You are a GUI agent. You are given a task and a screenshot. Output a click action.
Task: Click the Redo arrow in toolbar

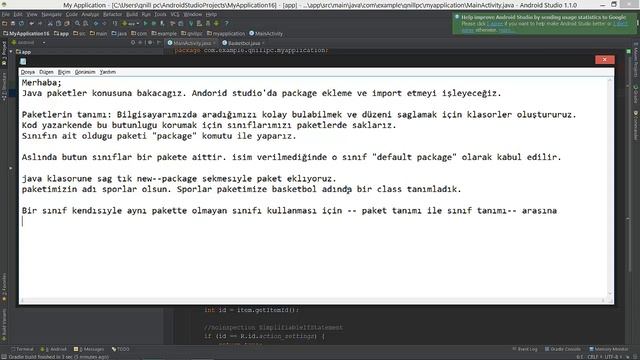[40, 23]
